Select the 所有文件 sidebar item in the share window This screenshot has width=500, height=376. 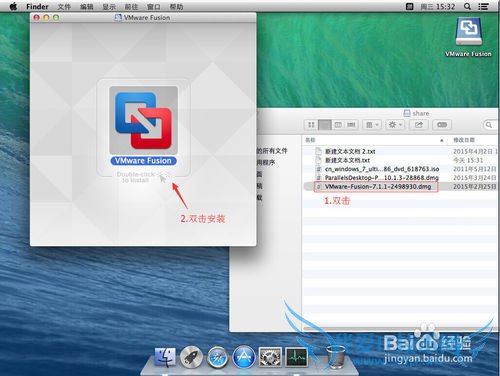(x=272, y=151)
